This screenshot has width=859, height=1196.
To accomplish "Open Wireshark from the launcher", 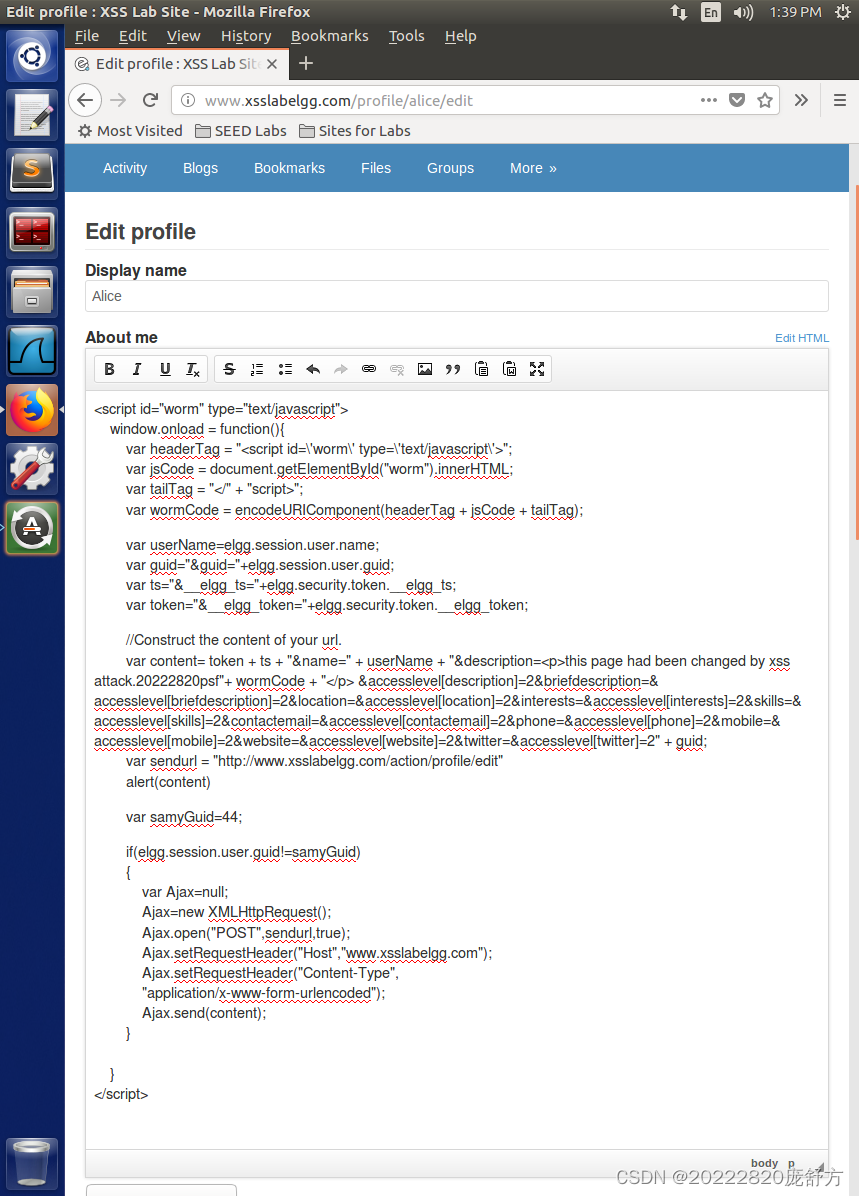I will click(x=32, y=351).
